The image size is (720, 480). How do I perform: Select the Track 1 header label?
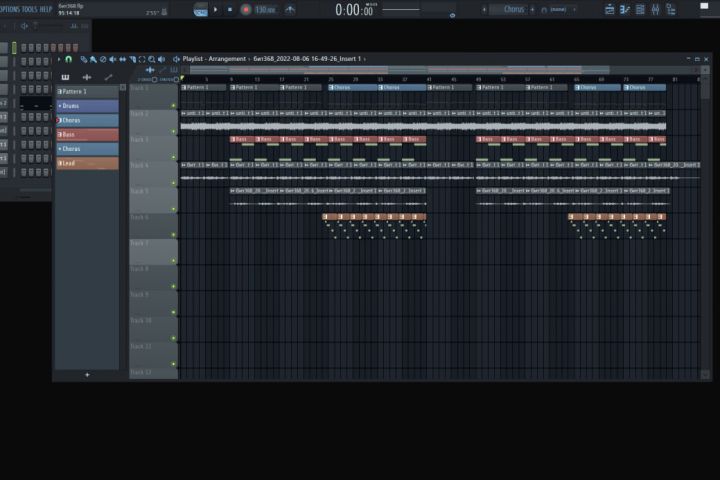click(140, 88)
